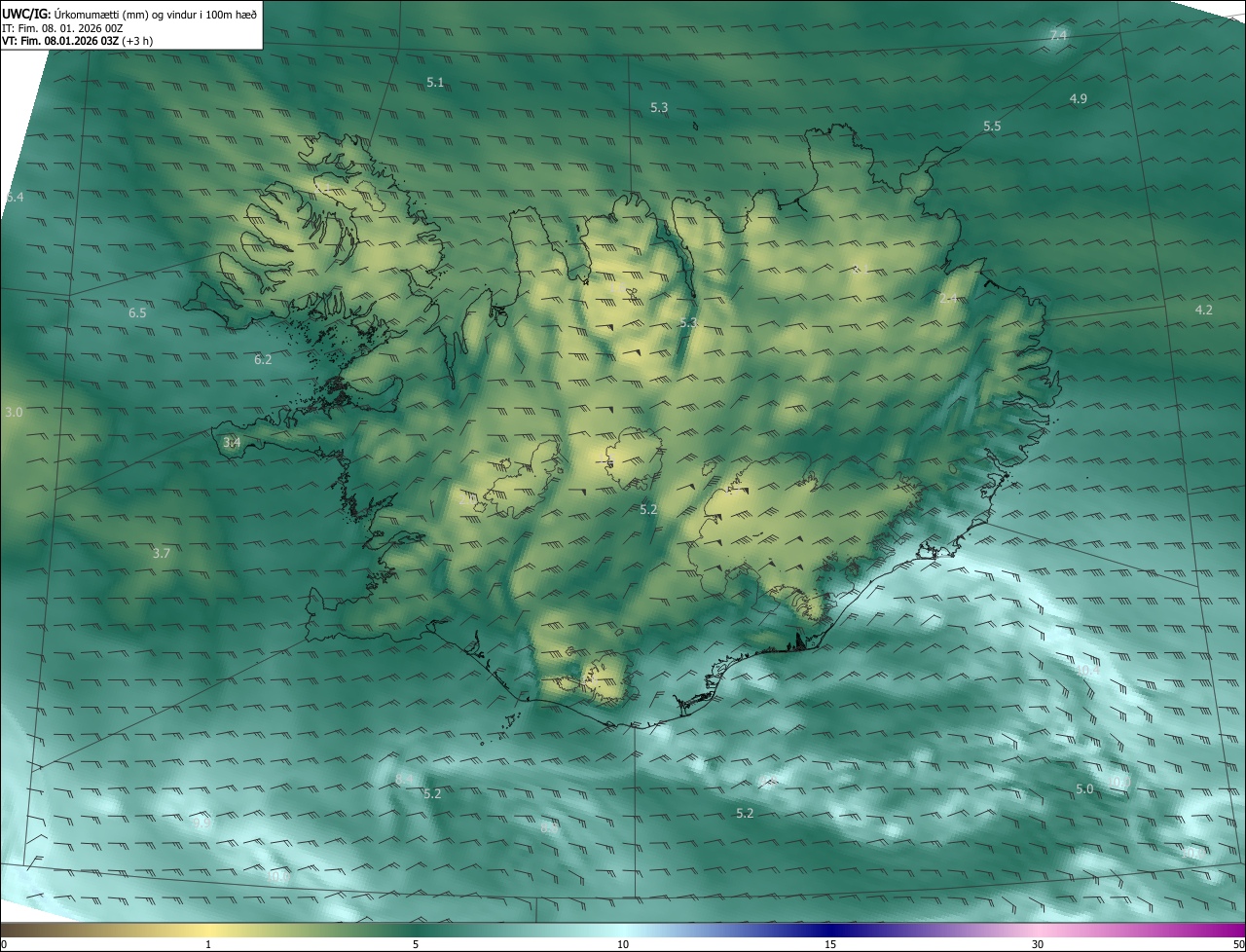Click the 7.4 value in the northeast corner
This screenshot has width=1246, height=952.
1058,36
